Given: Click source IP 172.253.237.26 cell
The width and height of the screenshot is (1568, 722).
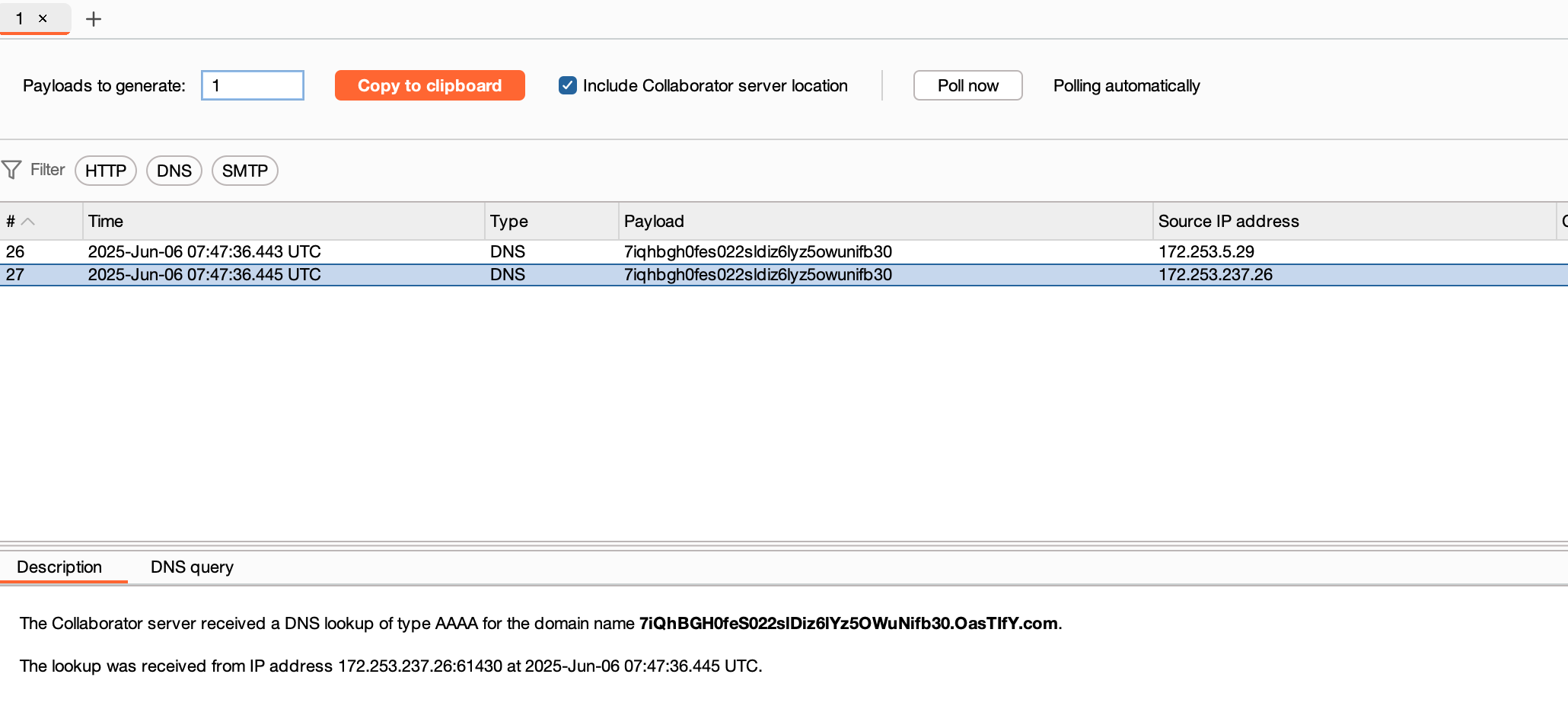Looking at the screenshot, I should (x=1216, y=274).
